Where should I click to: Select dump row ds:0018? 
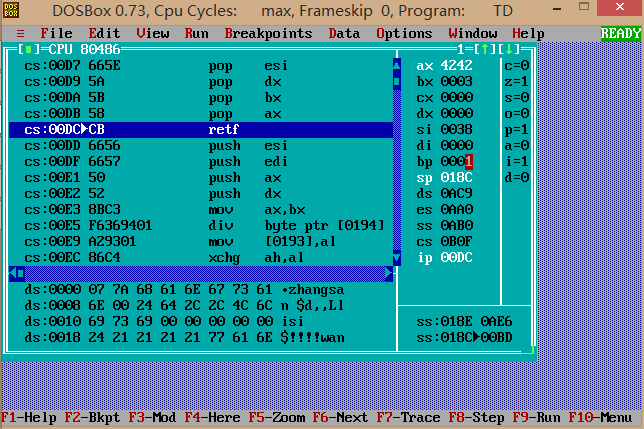pyautogui.click(x=184, y=338)
